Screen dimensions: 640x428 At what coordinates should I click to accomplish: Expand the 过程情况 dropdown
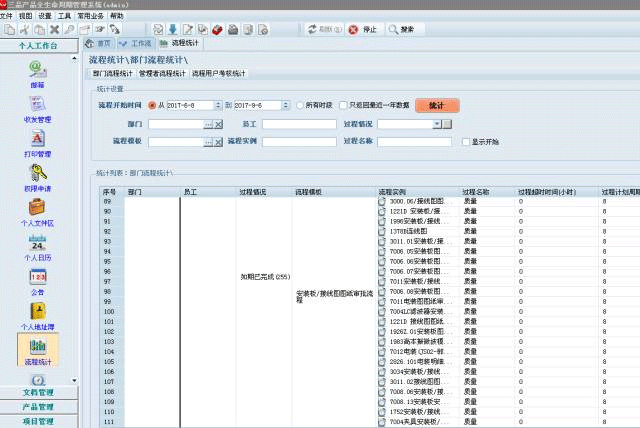pyautogui.click(x=438, y=124)
